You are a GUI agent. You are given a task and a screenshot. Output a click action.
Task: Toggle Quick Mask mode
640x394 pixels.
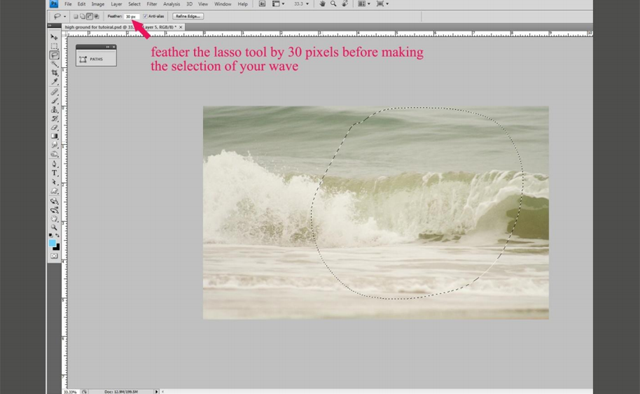pyautogui.click(x=54, y=256)
